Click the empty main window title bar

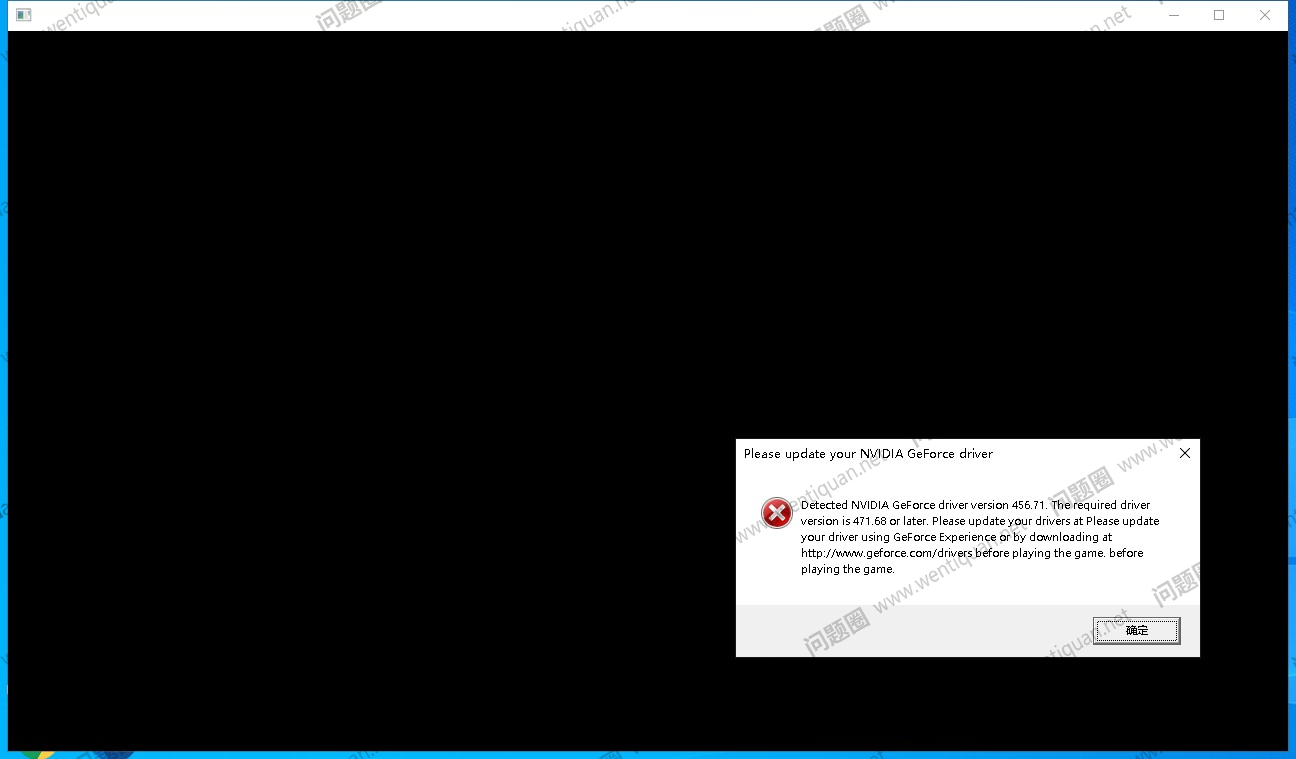[x=600, y=15]
